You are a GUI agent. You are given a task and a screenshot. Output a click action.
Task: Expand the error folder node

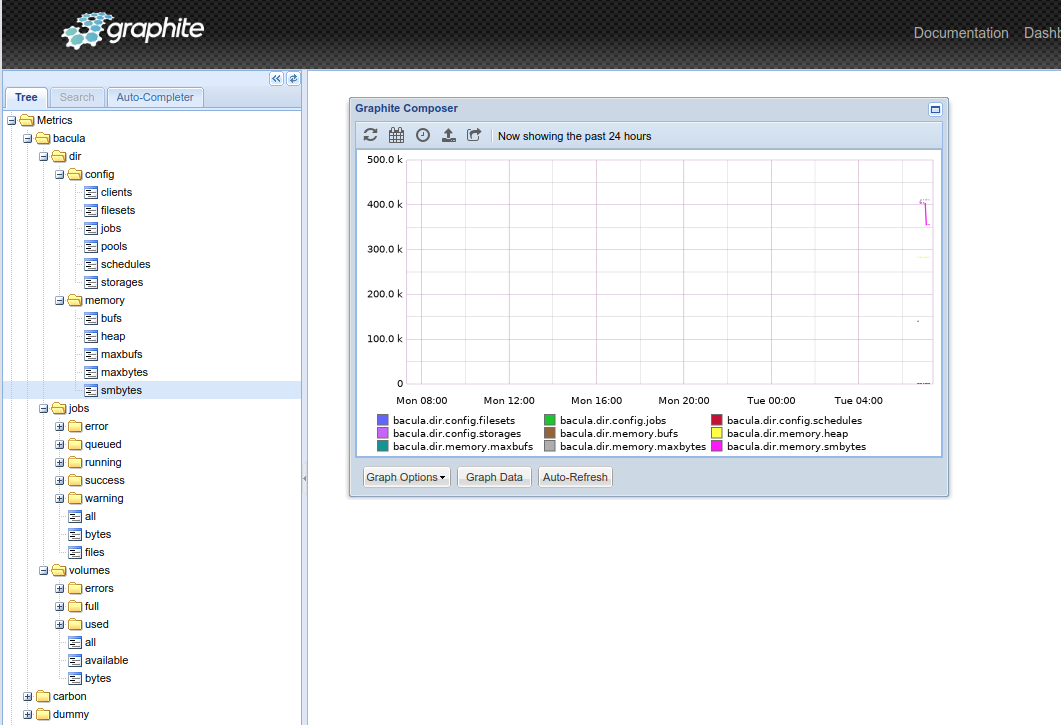pyautogui.click(x=60, y=426)
